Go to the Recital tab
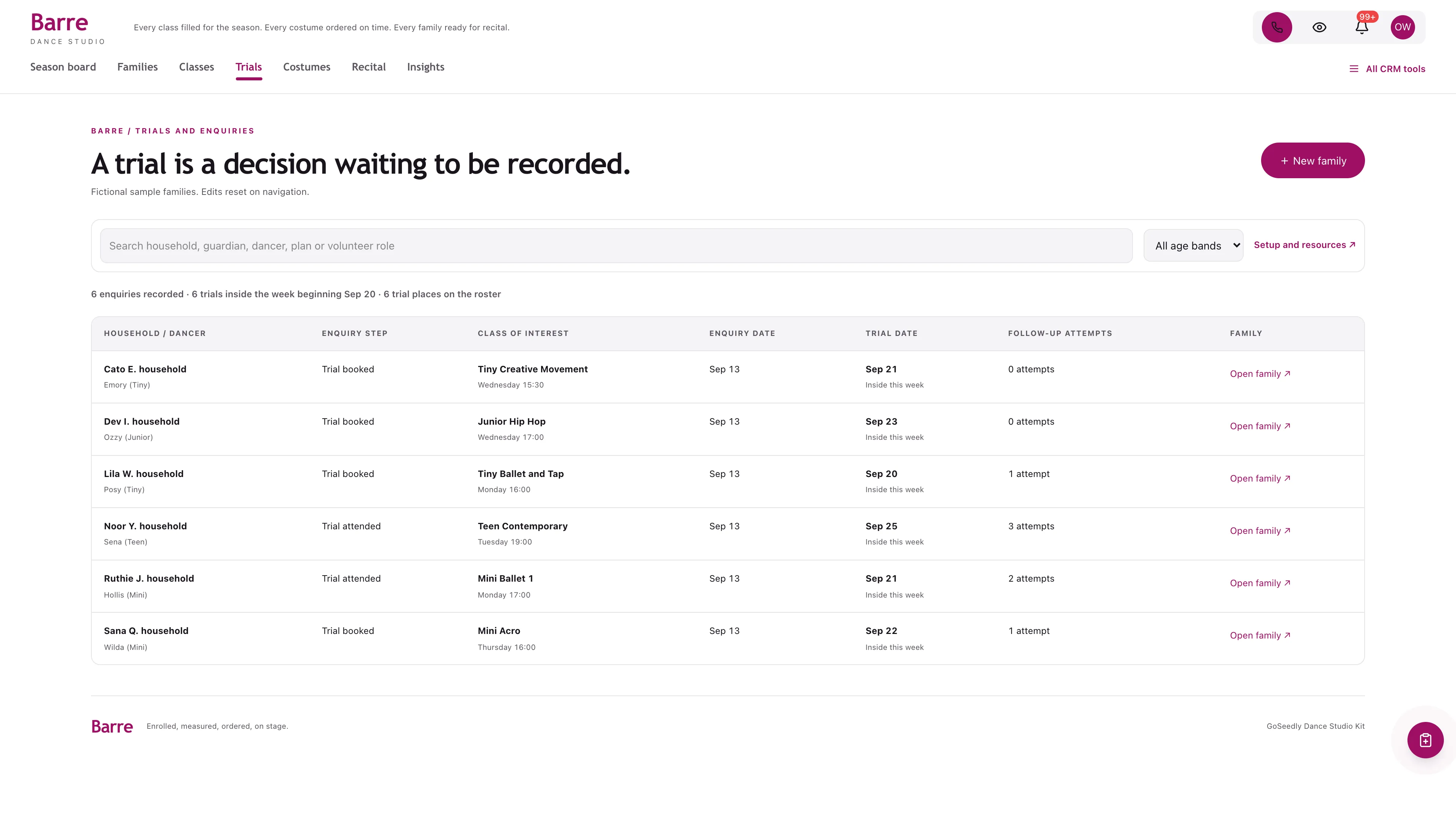 (x=369, y=67)
